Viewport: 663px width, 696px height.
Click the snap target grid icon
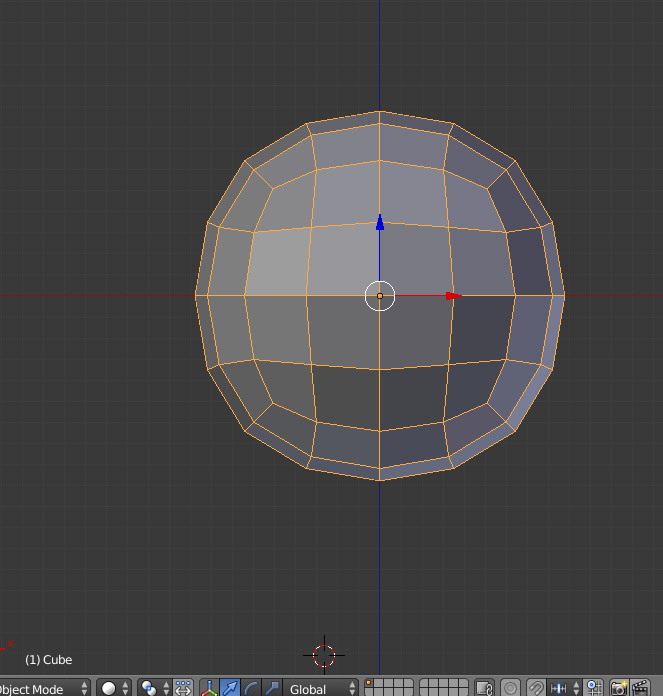(x=594, y=688)
